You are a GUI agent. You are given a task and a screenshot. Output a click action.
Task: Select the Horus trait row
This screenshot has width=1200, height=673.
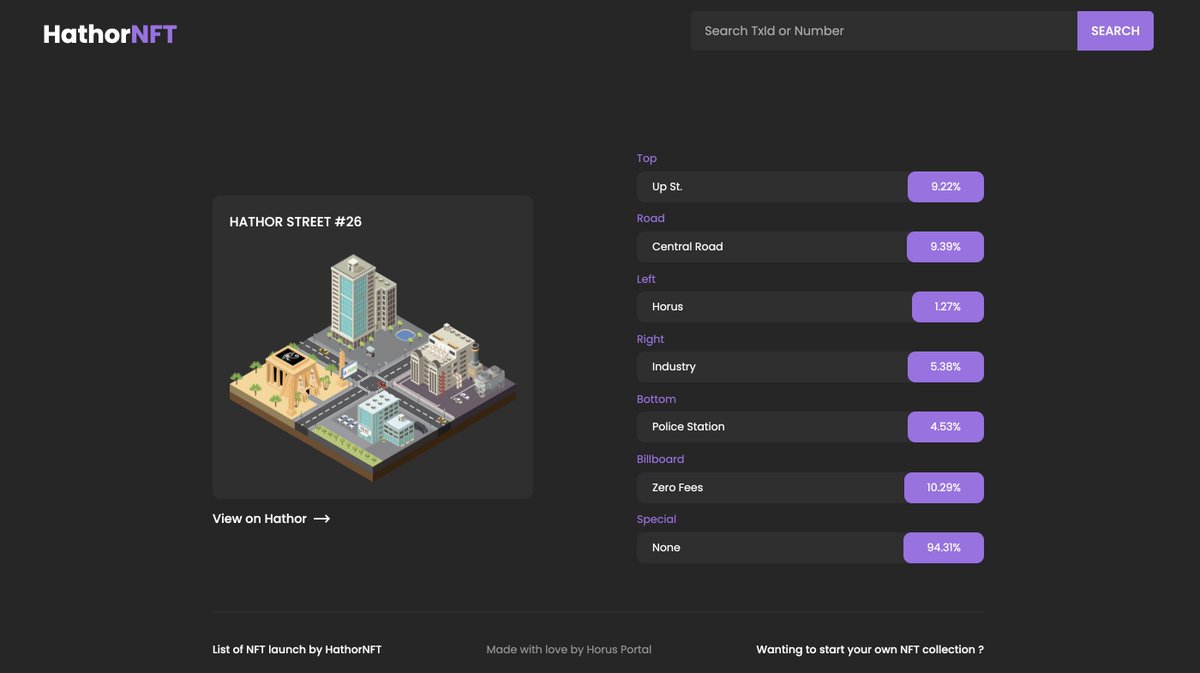[x=810, y=307]
